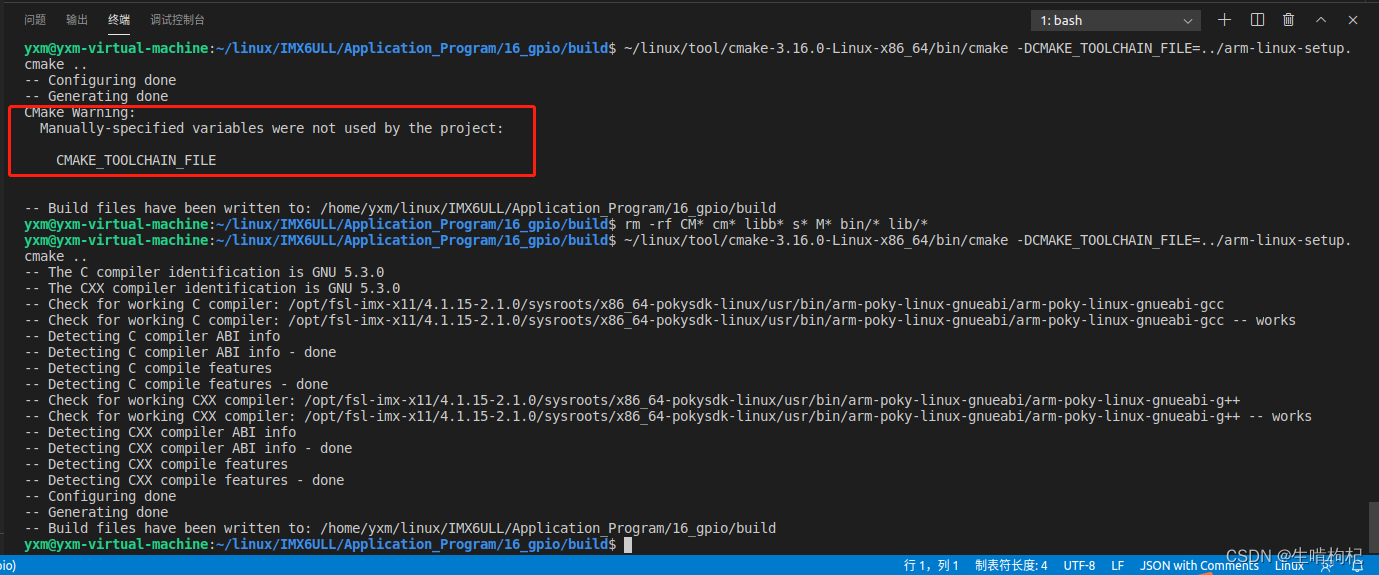Screen dimensions: 1379x575
Task: Click the CMAKE_TOOLCHAIN_FILE warning text
Action: pyautogui.click(x=136, y=160)
